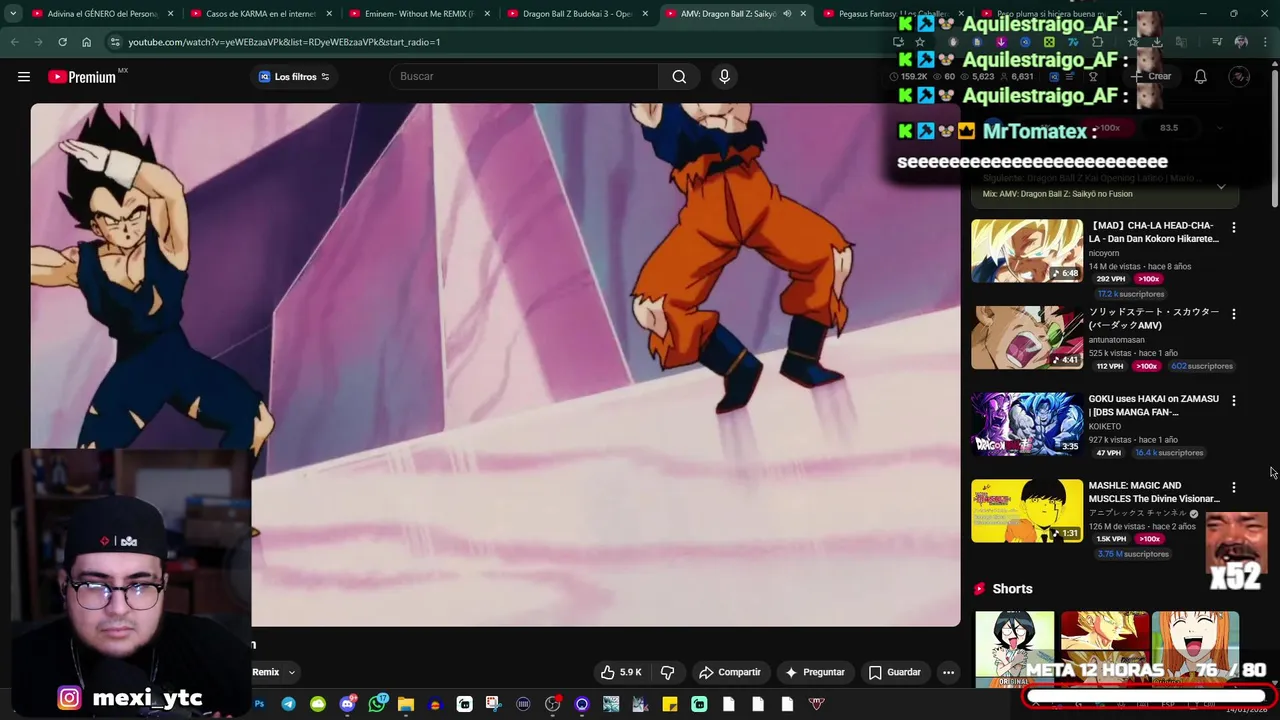Open the browser home page
Screen dimensions: 1280x720
point(86,42)
